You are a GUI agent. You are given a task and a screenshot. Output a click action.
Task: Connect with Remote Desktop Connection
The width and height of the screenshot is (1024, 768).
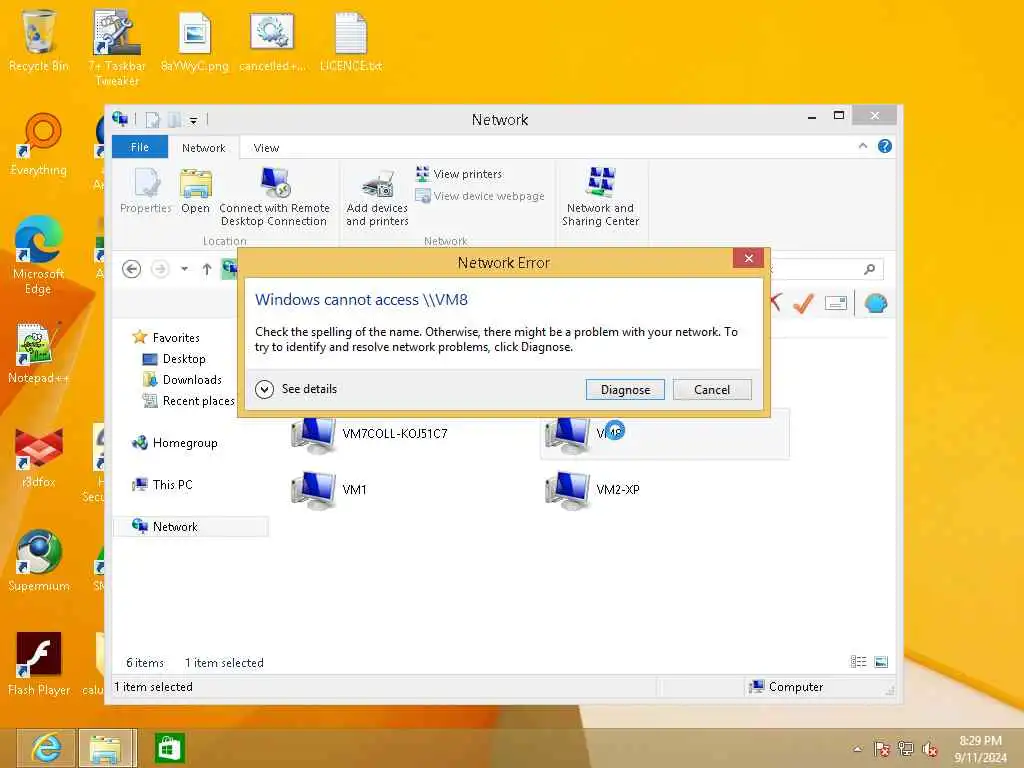click(274, 196)
